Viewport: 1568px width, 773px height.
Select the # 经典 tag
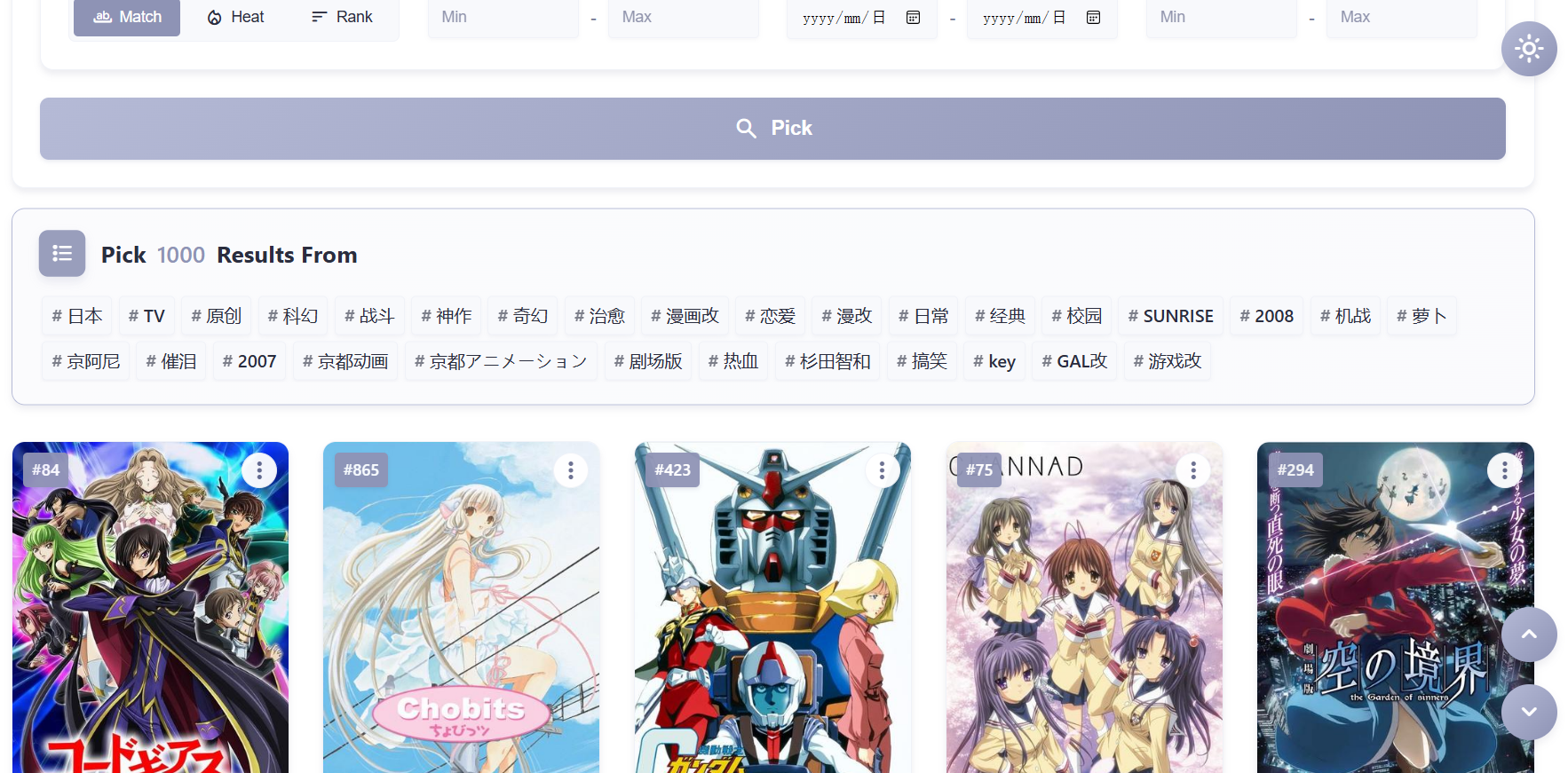(x=1000, y=316)
